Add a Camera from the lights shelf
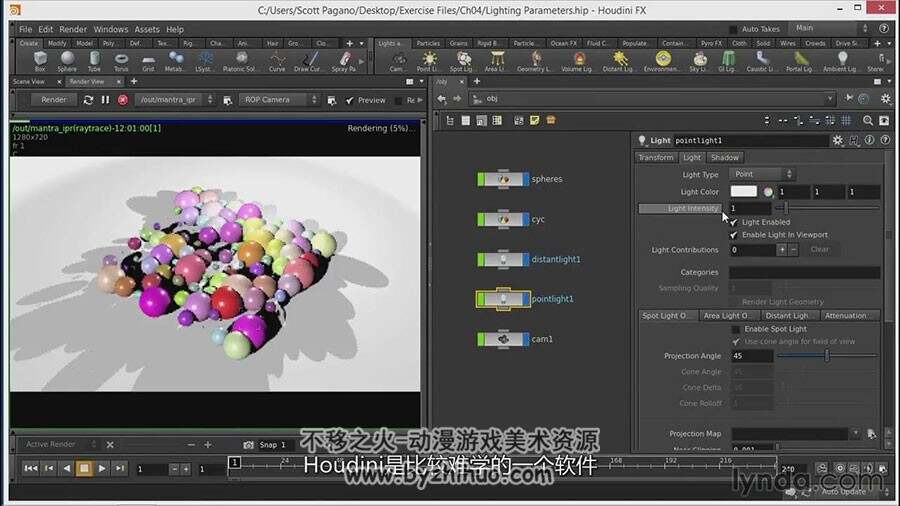Screen dimensions: 900x506 398,61
